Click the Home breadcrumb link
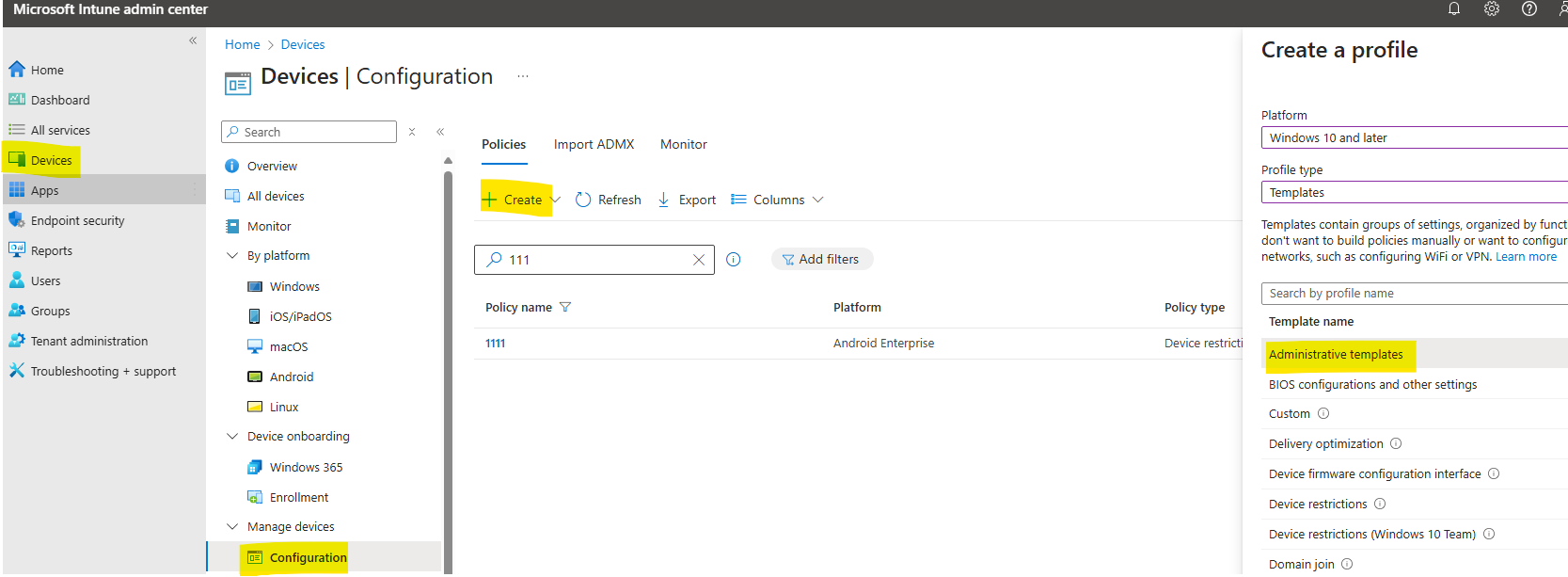 pos(242,44)
